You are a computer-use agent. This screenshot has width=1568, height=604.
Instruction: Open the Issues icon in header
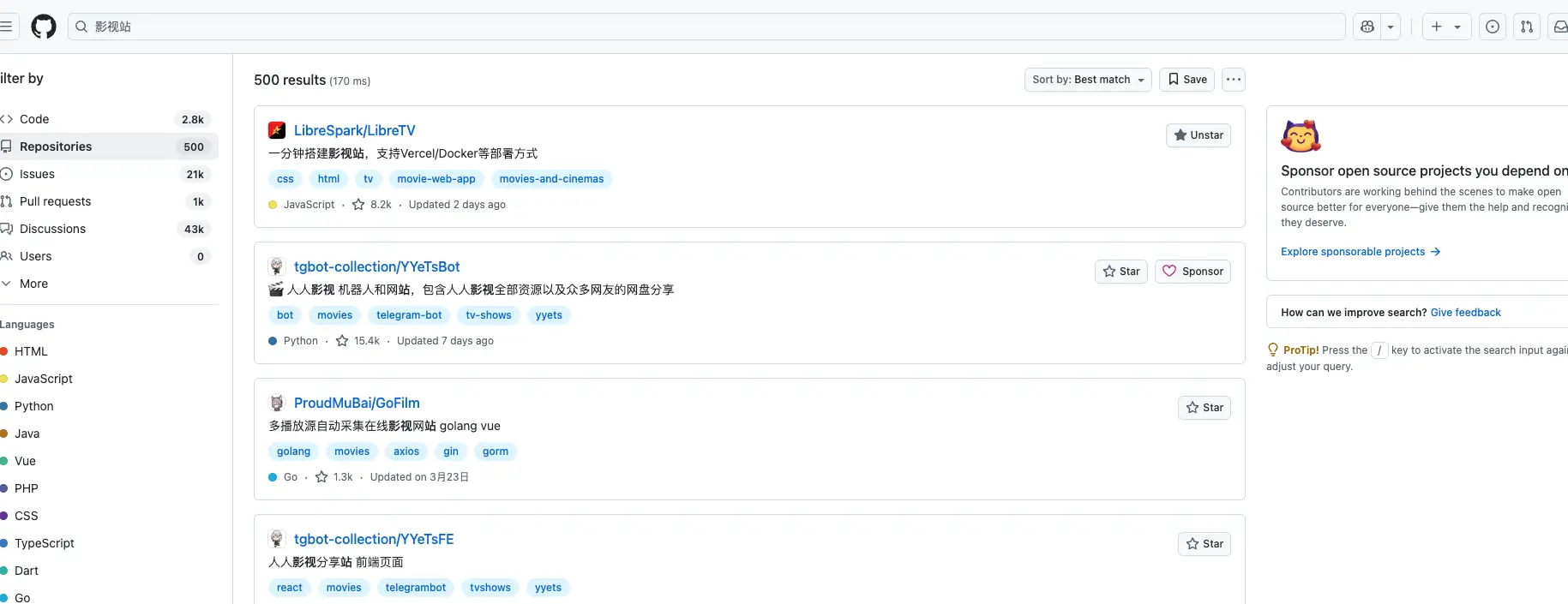pyautogui.click(x=1493, y=27)
